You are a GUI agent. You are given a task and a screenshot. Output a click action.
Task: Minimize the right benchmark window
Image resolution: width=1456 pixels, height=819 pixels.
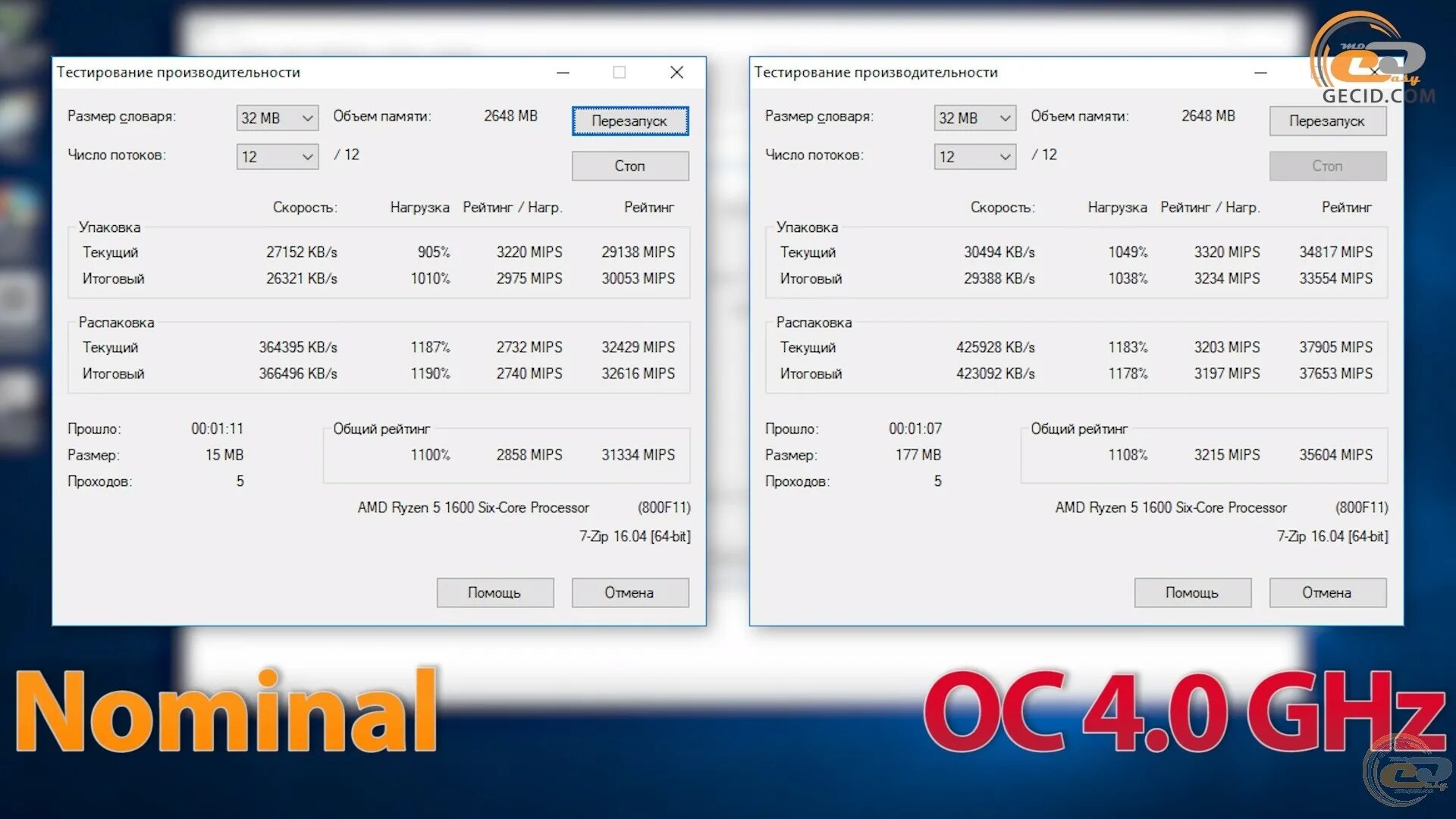(1260, 72)
